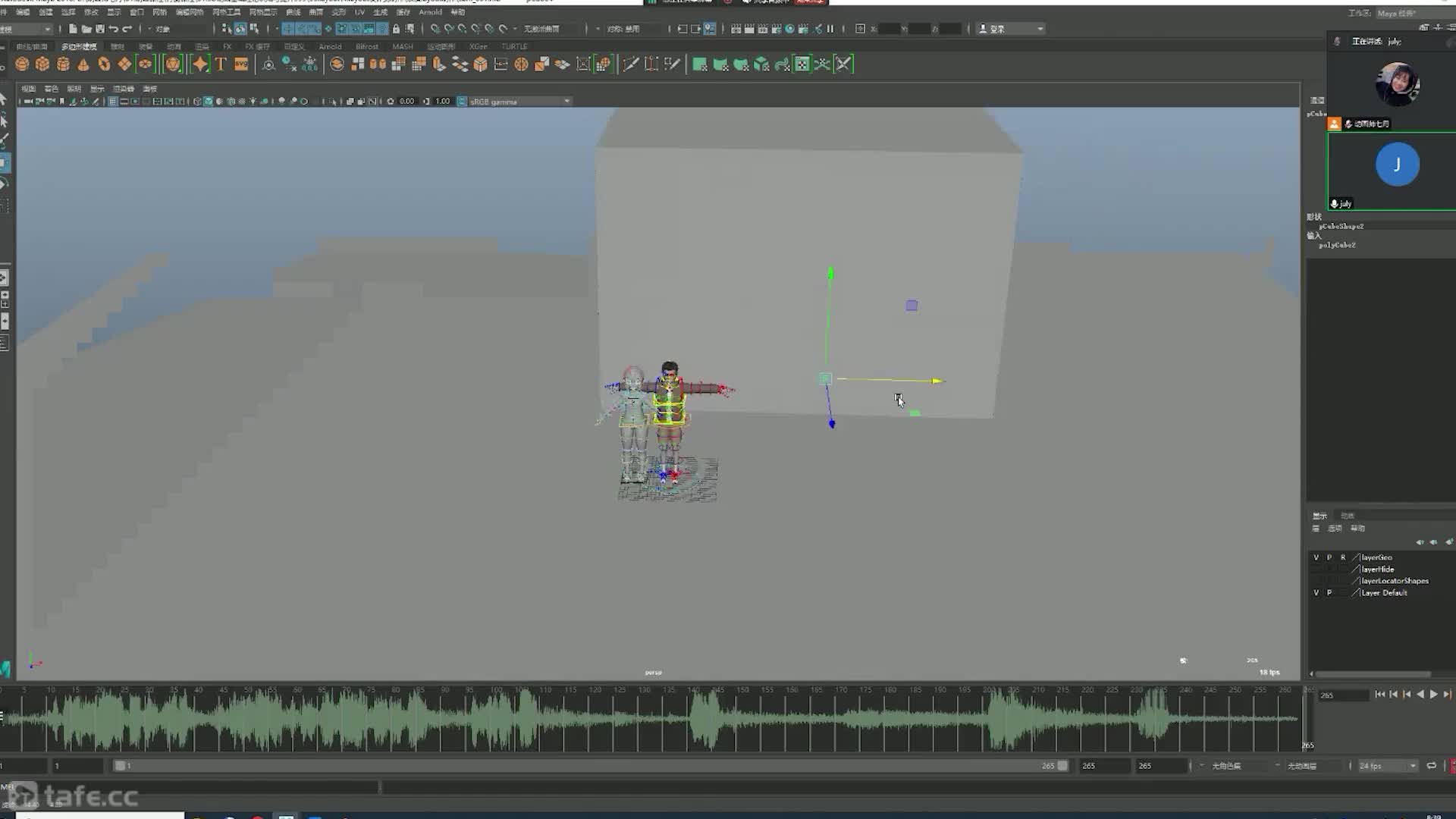Image resolution: width=1456 pixels, height=819 pixels.
Task: Open the UV menu in the menu bar
Action: tap(359, 12)
